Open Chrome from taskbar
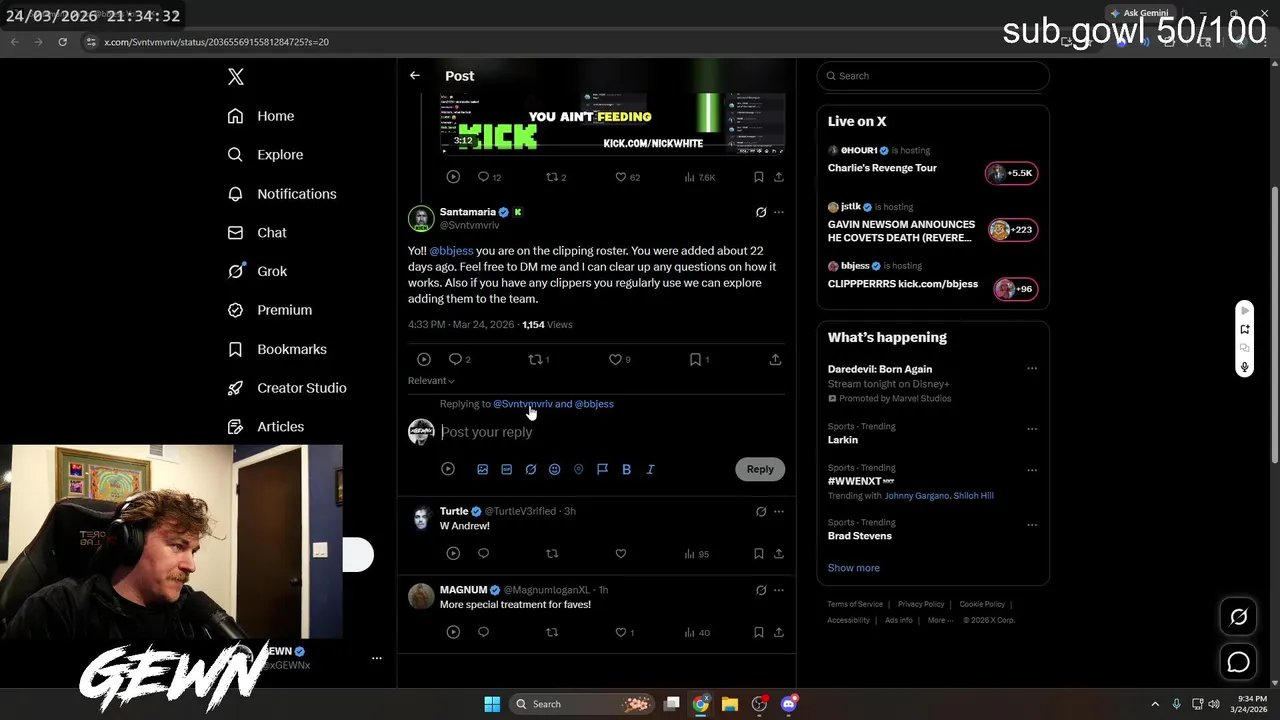Viewport: 1280px width, 720px height. 701,704
